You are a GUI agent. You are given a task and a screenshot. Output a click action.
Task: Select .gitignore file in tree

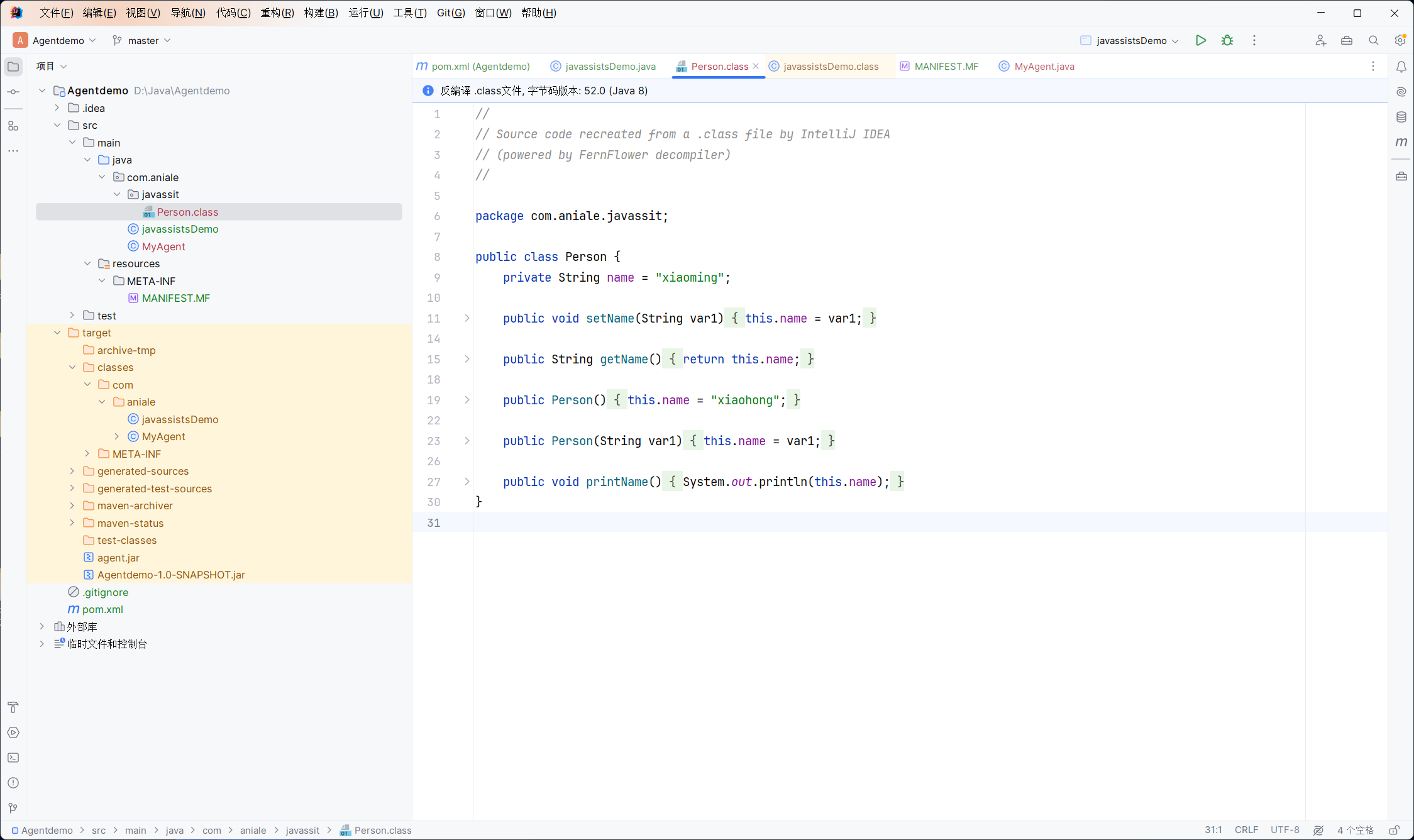tap(105, 592)
